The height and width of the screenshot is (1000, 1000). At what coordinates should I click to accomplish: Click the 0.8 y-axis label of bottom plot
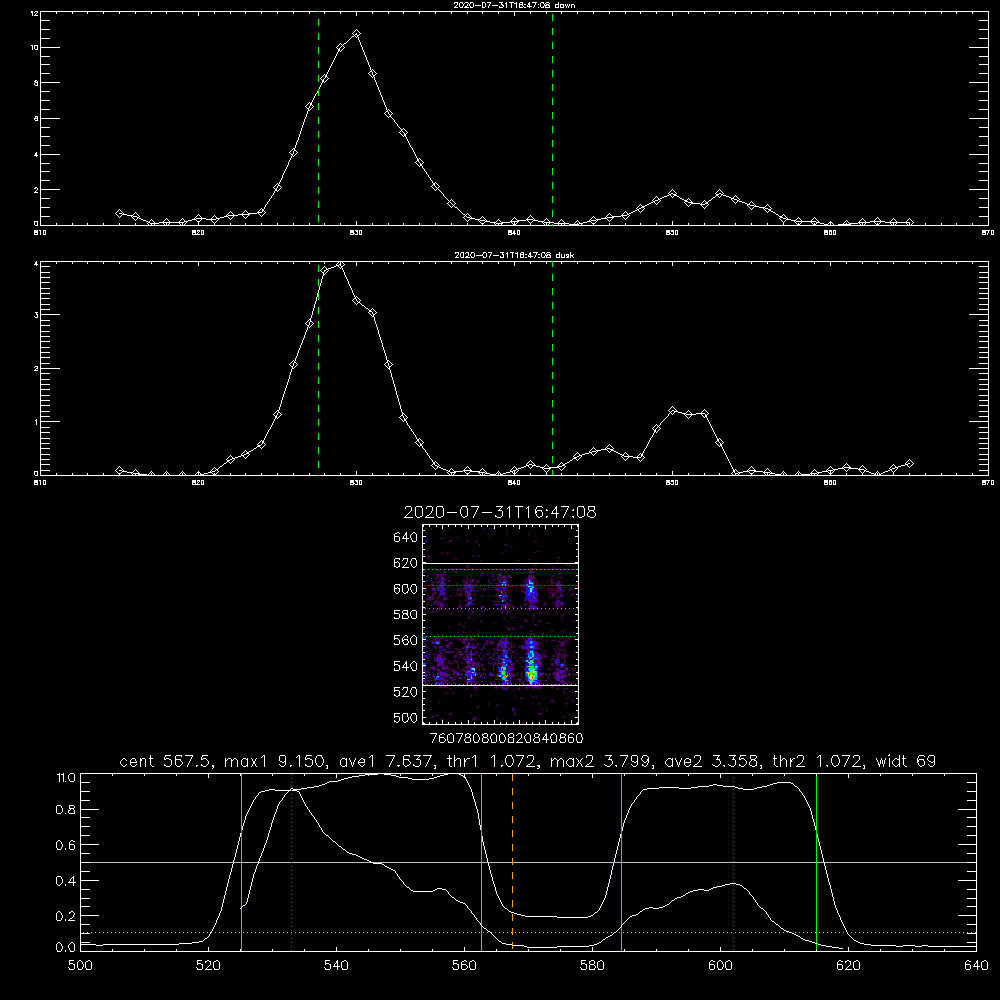66,810
